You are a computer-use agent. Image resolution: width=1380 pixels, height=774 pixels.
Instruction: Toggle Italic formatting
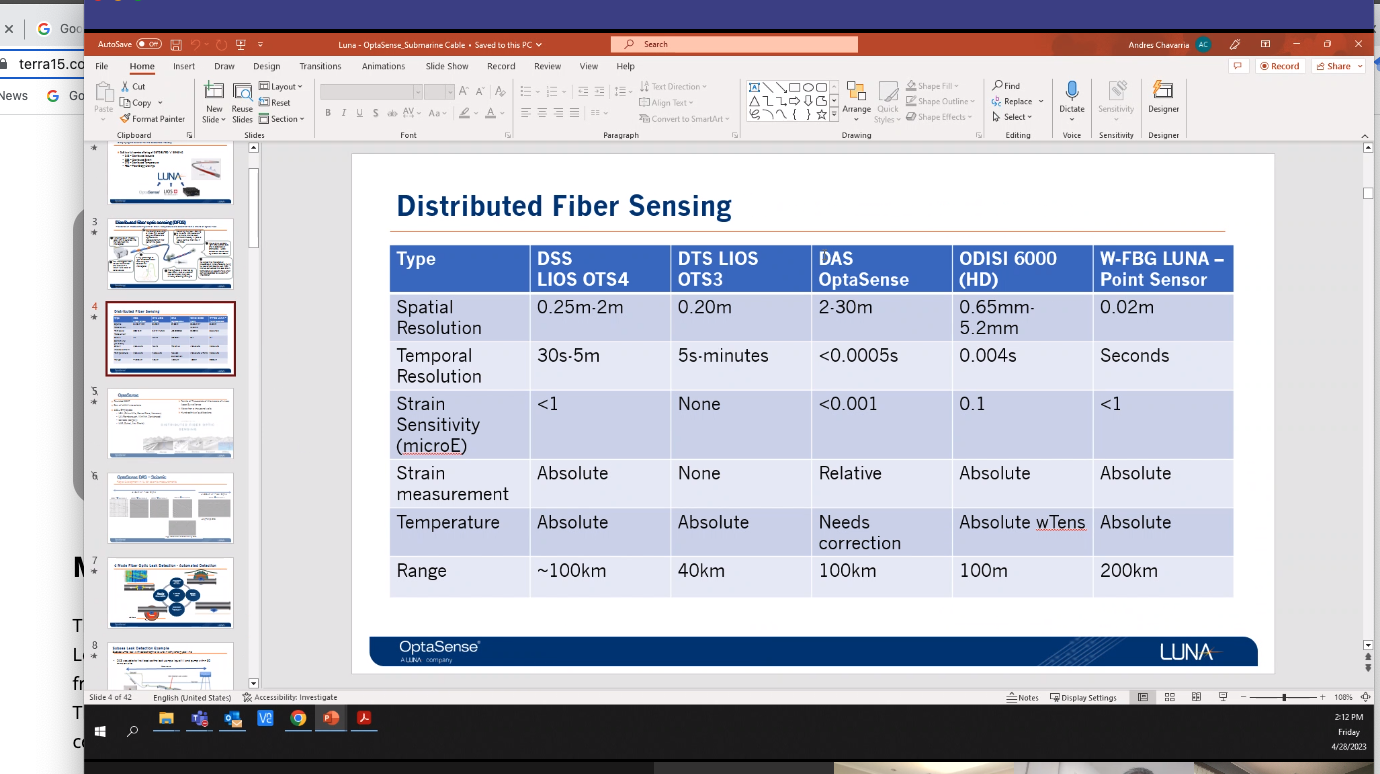[343, 113]
